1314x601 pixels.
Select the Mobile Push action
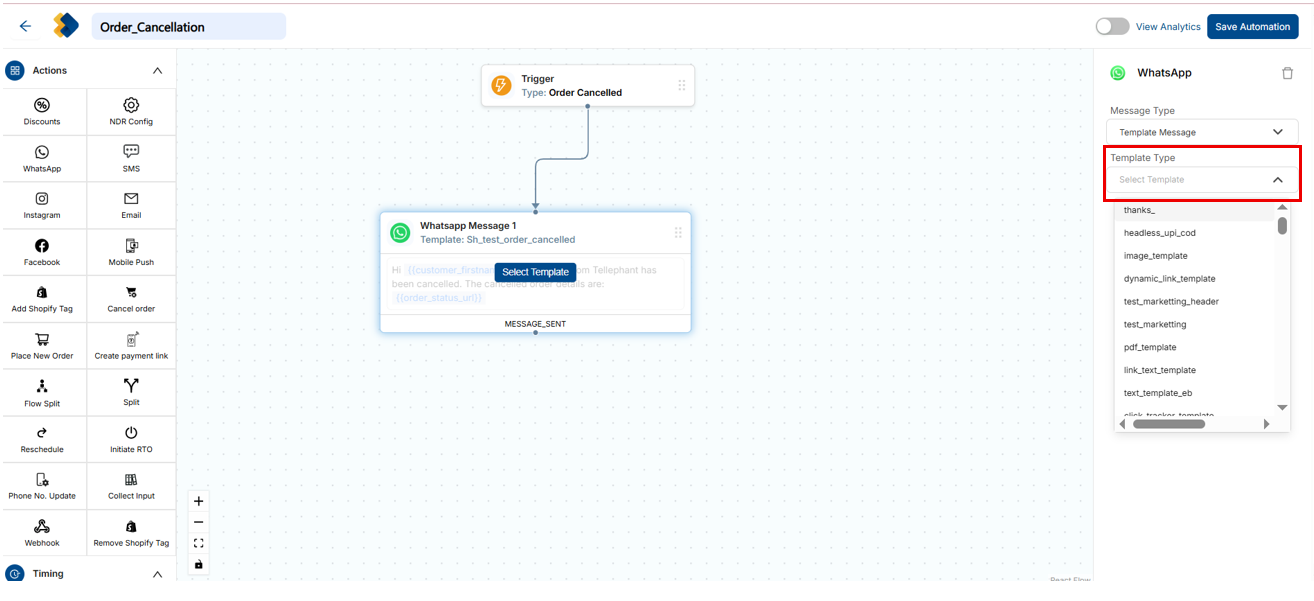131,253
